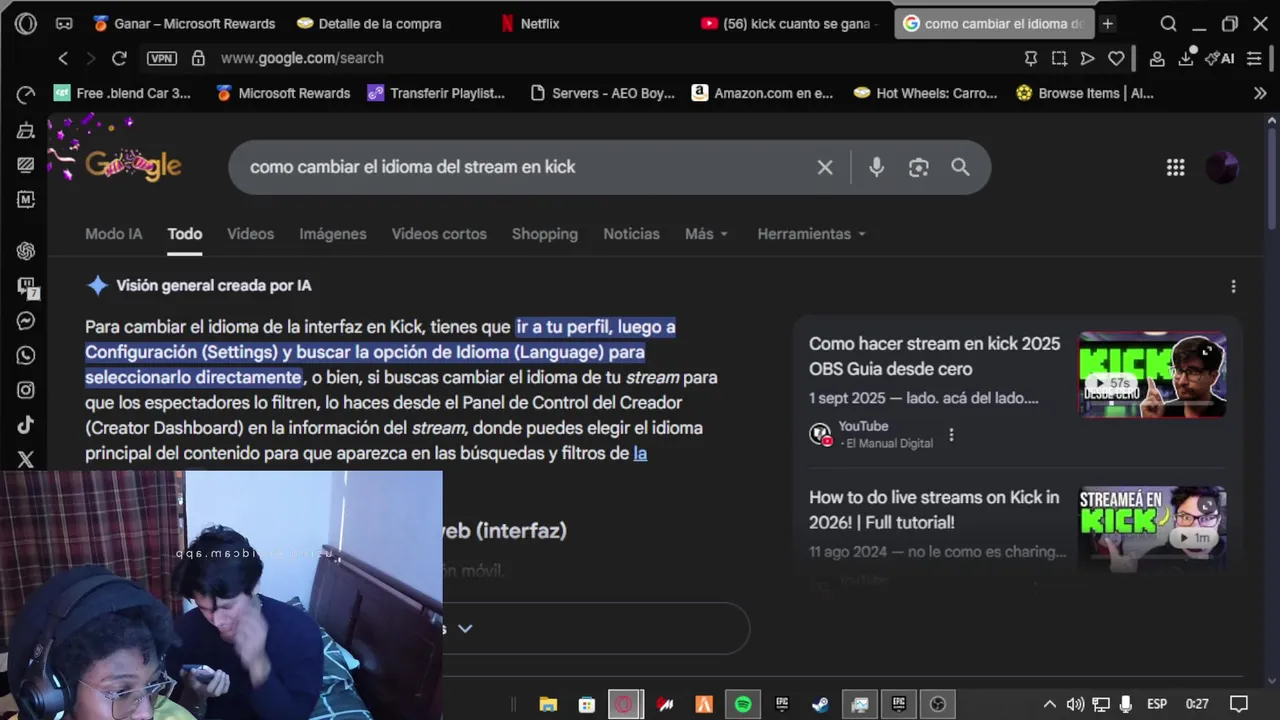Search by image with the camera lens icon
Image resolution: width=1280 pixels, height=720 pixels.
tap(919, 167)
